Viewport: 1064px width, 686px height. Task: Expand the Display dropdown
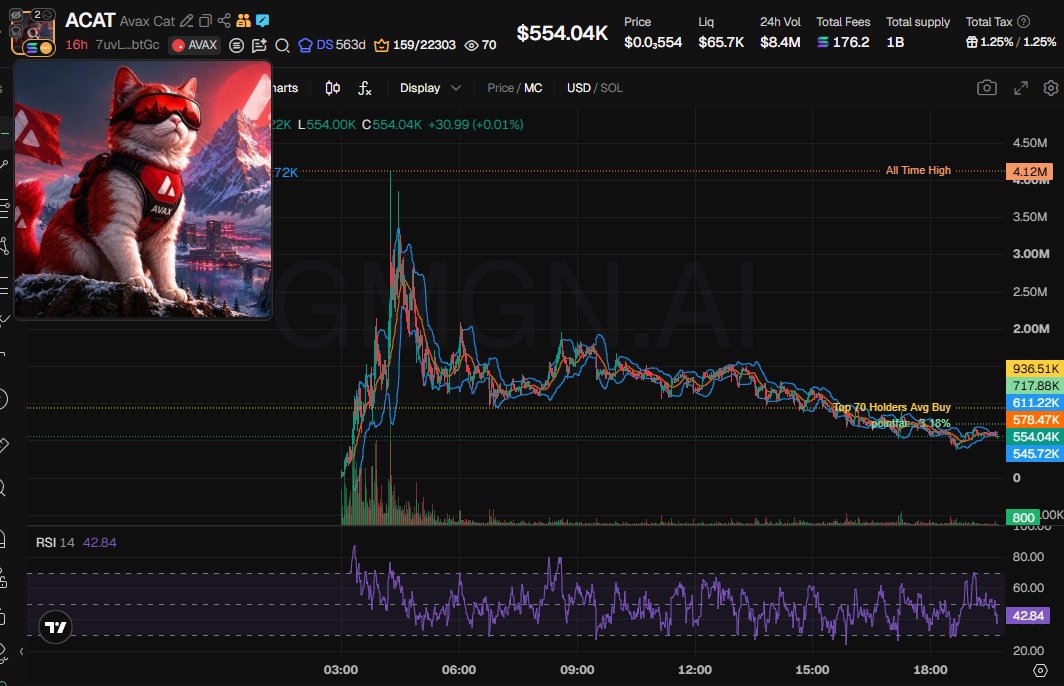point(430,88)
